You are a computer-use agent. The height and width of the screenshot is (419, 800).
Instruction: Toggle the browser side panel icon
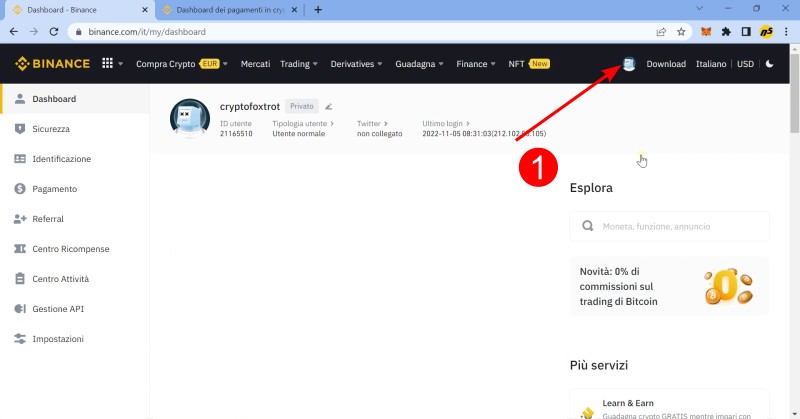click(746, 32)
